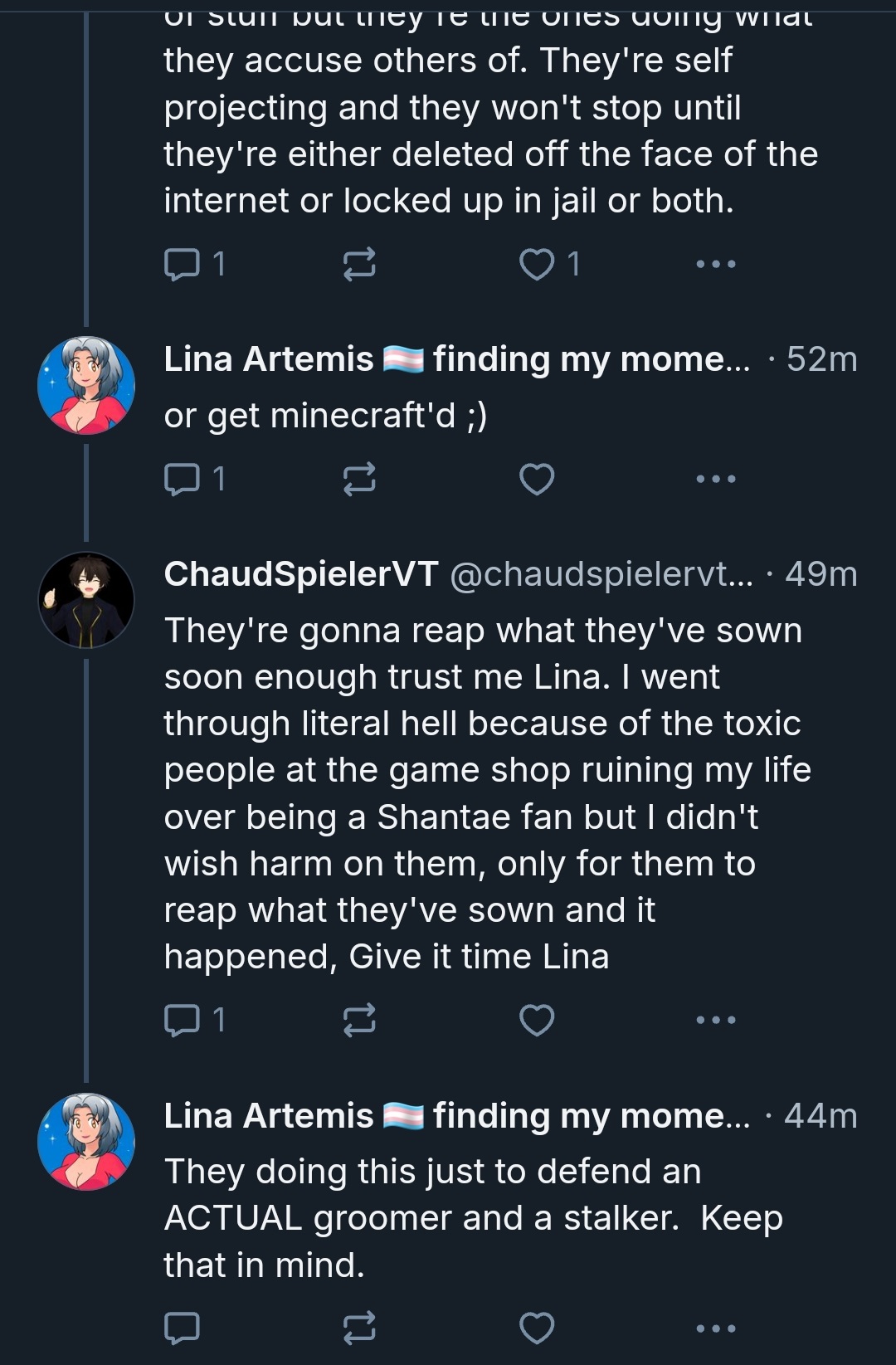Reply to the 'self projecting' post at top
The width and height of the screenshot is (896, 1365).
coord(182,264)
